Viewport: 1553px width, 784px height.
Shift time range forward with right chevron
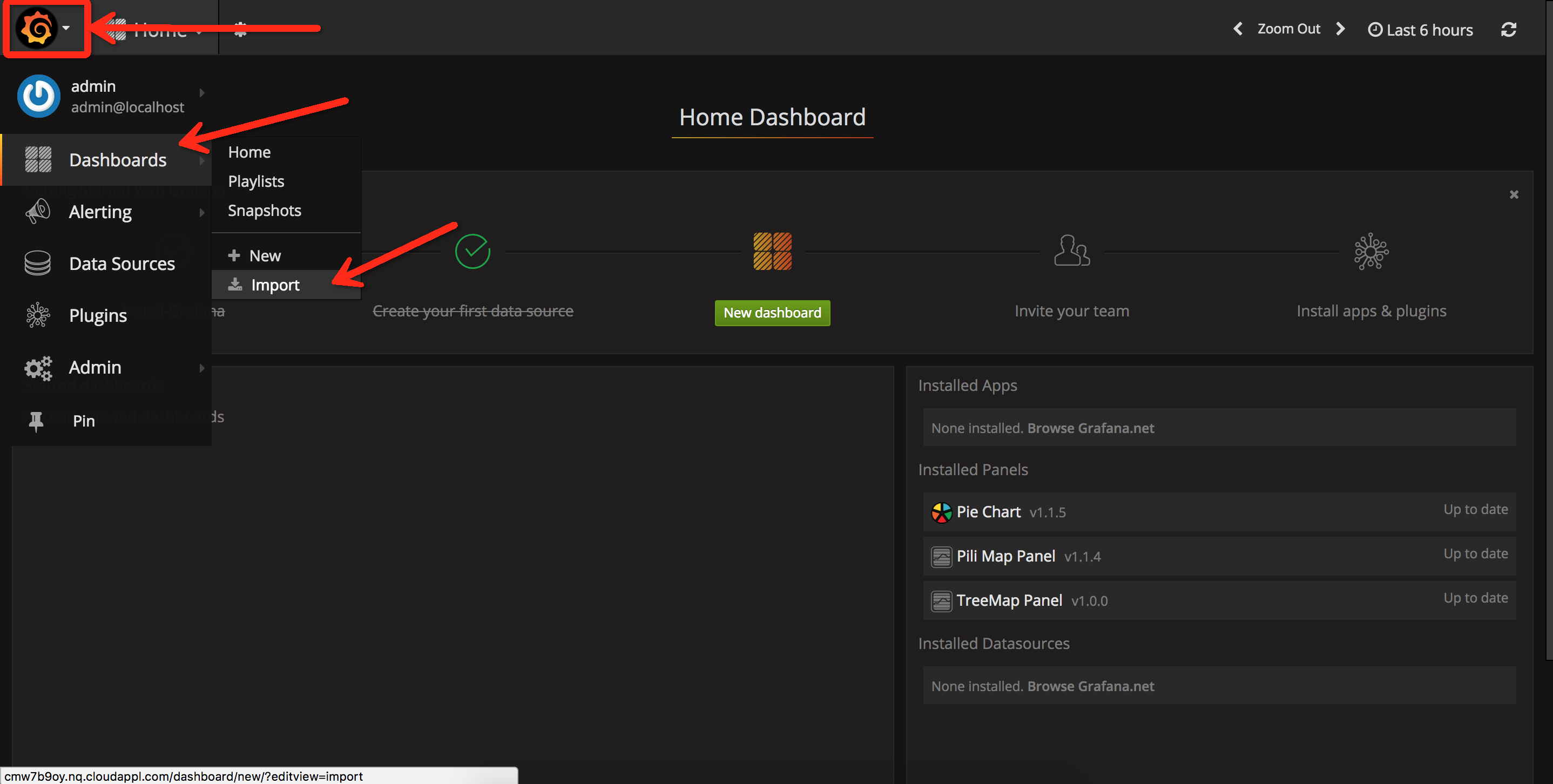[x=1341, y=28]
